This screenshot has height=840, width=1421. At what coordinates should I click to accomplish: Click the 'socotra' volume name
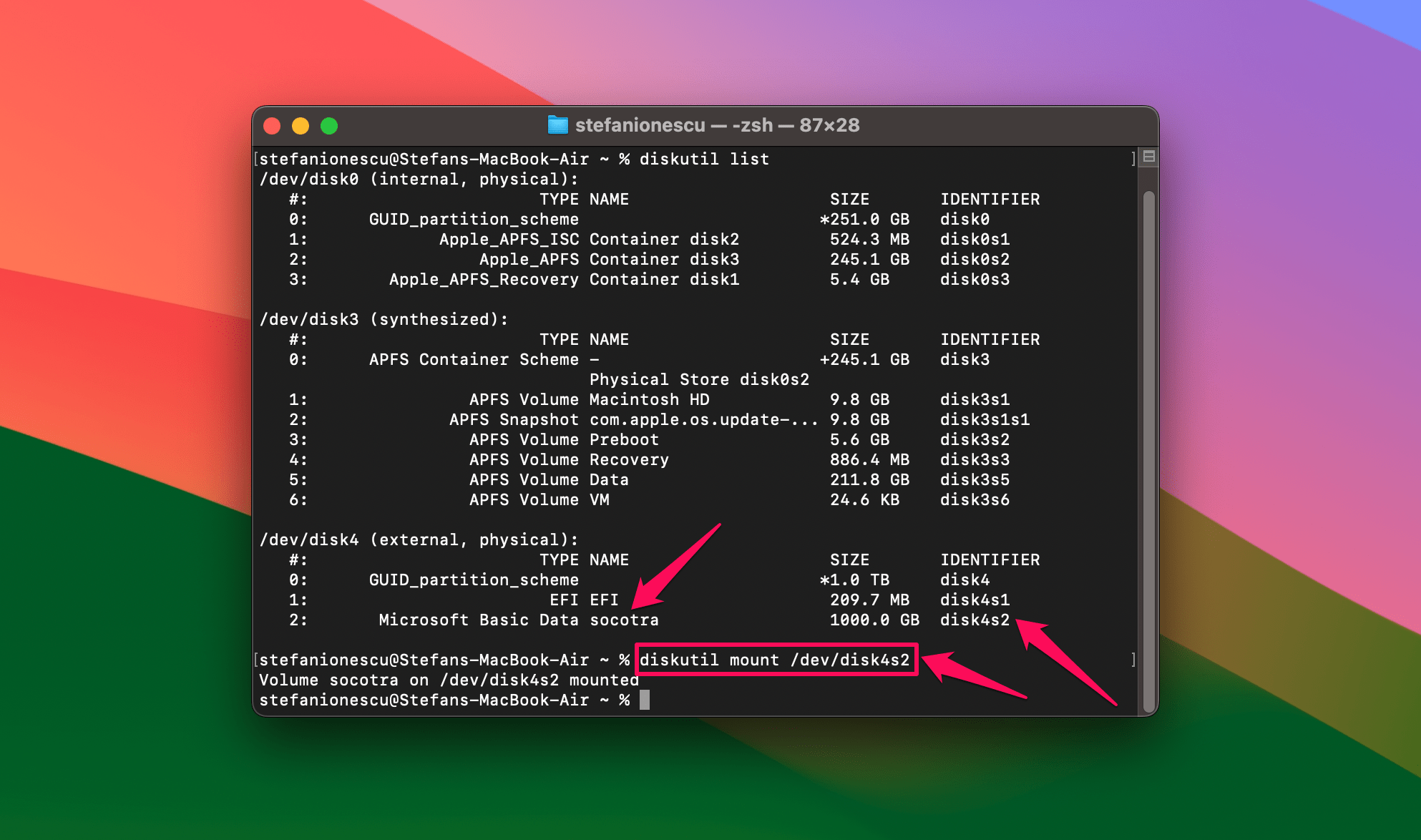tap(624, 620)
